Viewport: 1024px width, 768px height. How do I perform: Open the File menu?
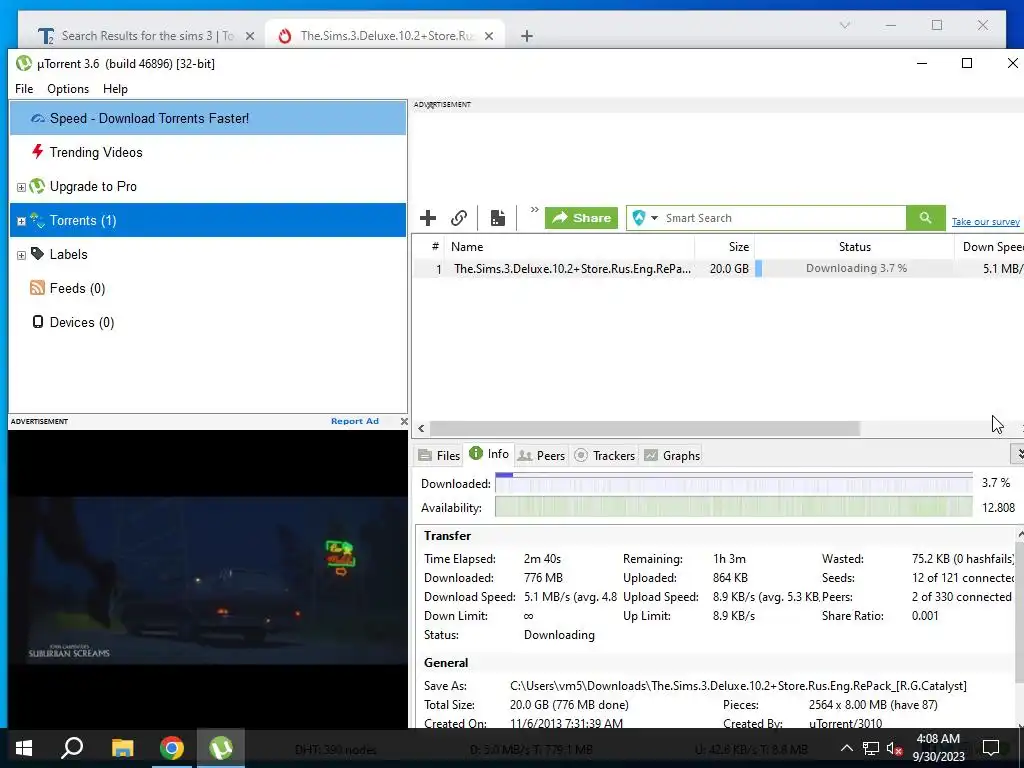click(24, 89)
